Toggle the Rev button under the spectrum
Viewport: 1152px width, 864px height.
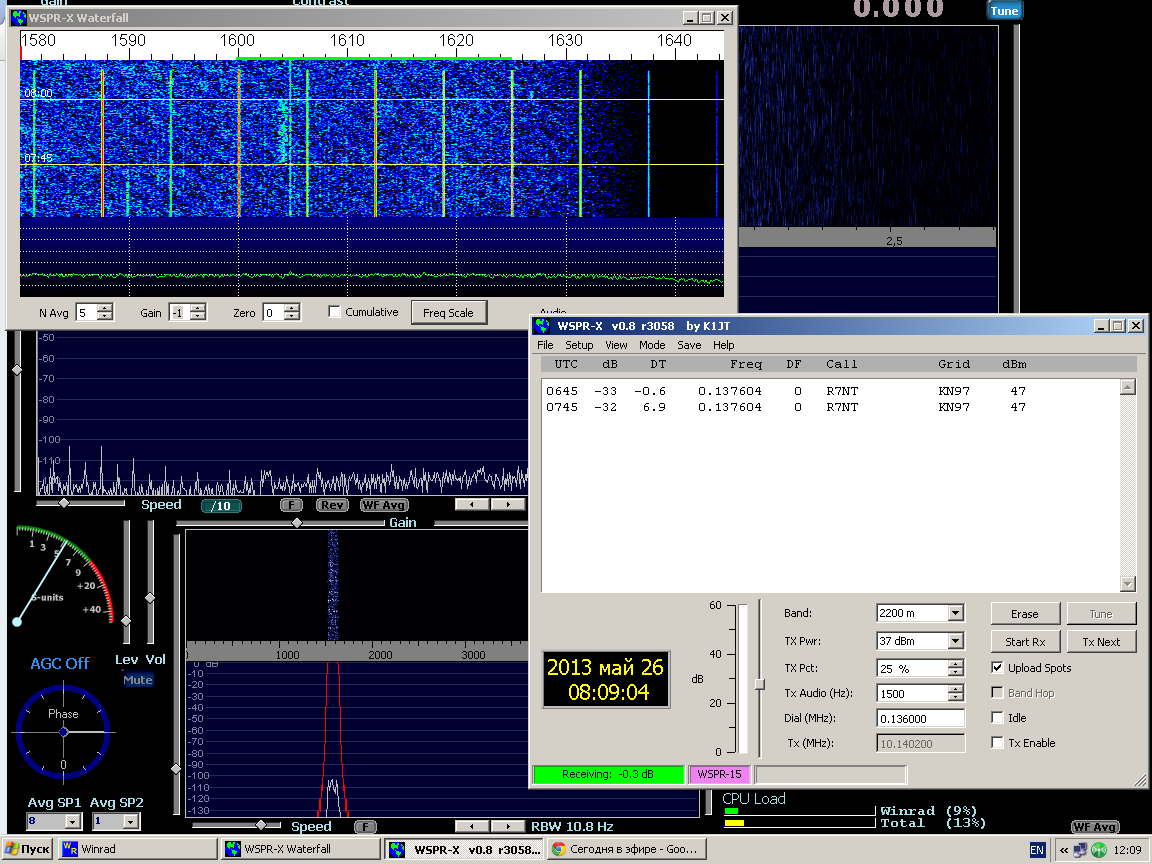(x=332, y=505)
